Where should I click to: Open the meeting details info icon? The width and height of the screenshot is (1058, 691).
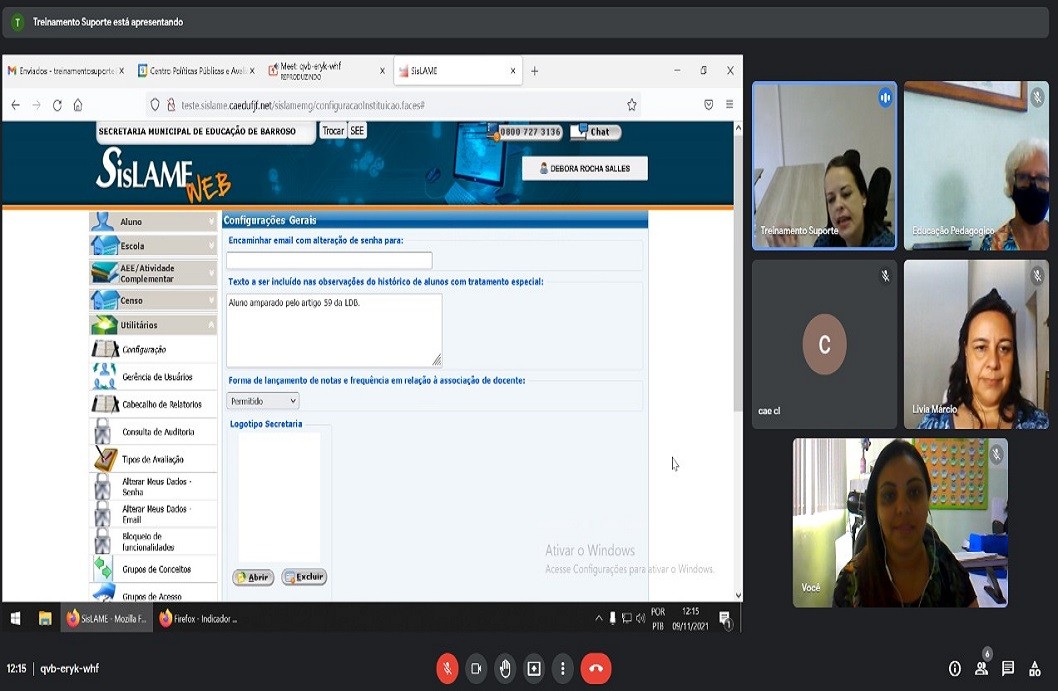point(955,669)
